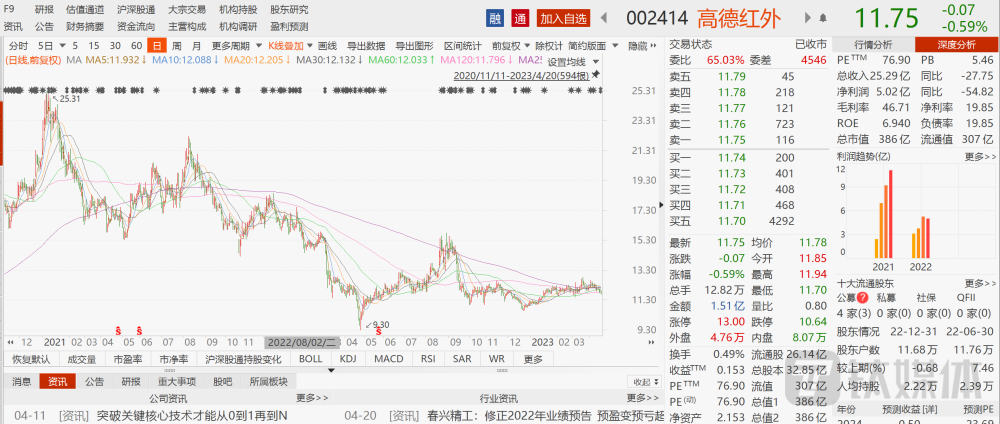Open the 股吧 tab

click(x=222, y=382)
